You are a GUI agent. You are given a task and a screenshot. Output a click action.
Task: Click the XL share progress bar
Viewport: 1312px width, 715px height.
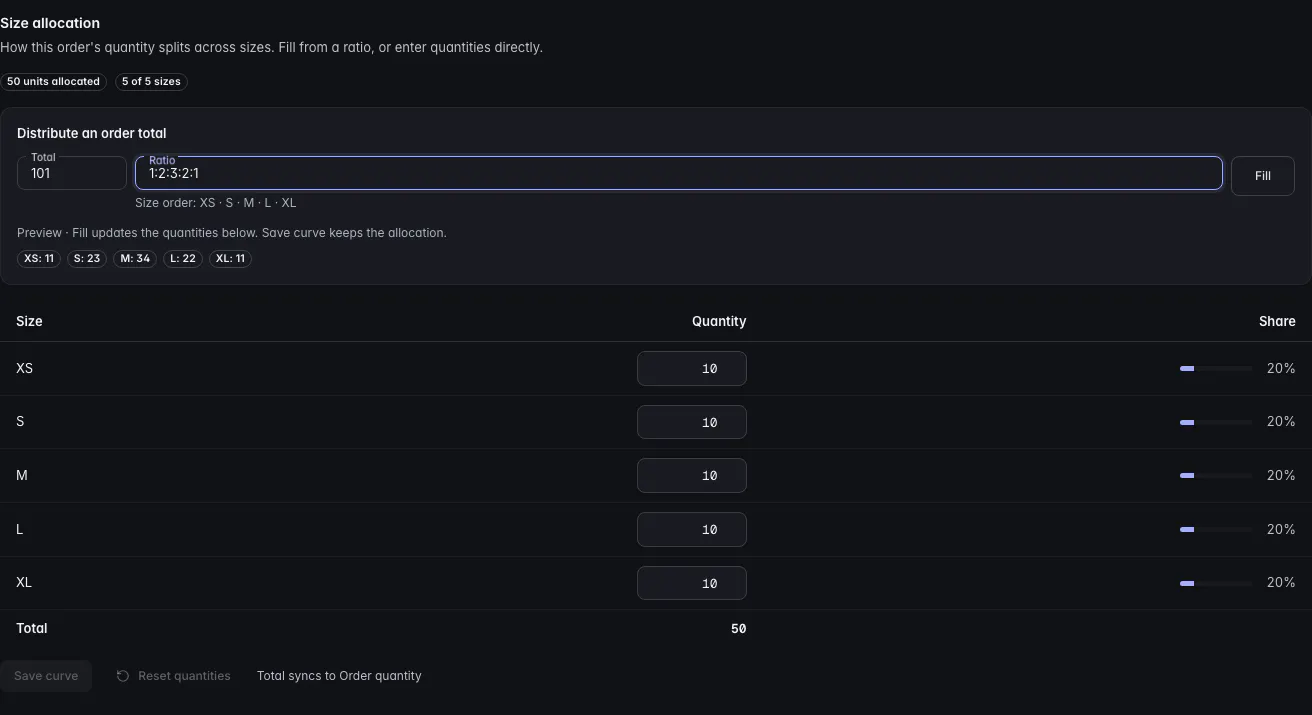(1216, 583)
